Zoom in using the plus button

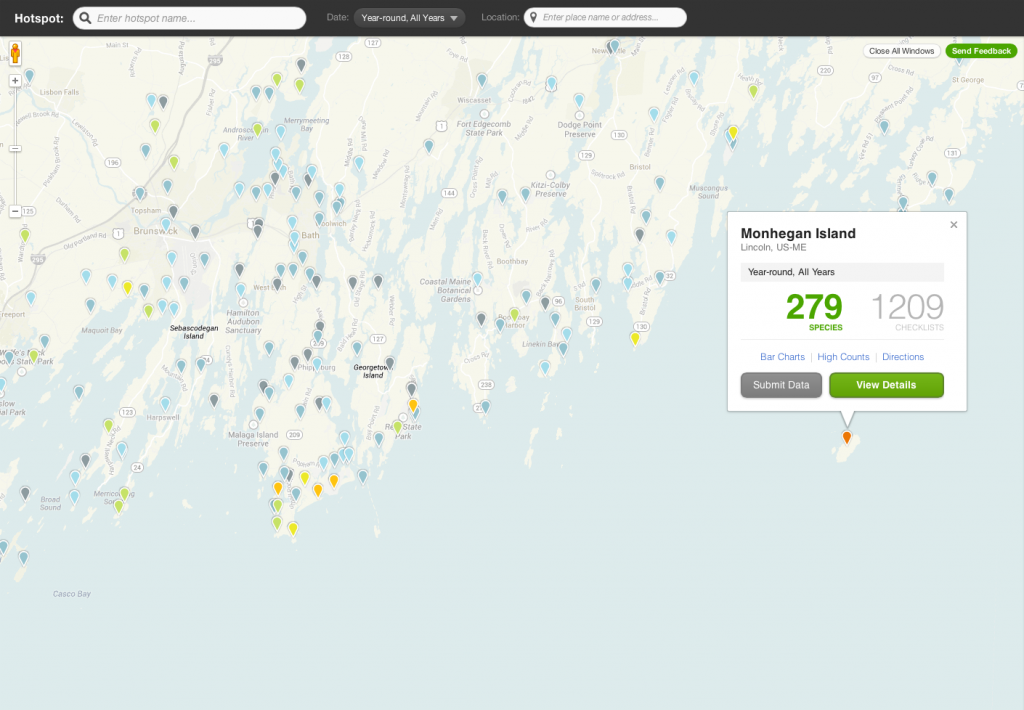tap(15, 78)
